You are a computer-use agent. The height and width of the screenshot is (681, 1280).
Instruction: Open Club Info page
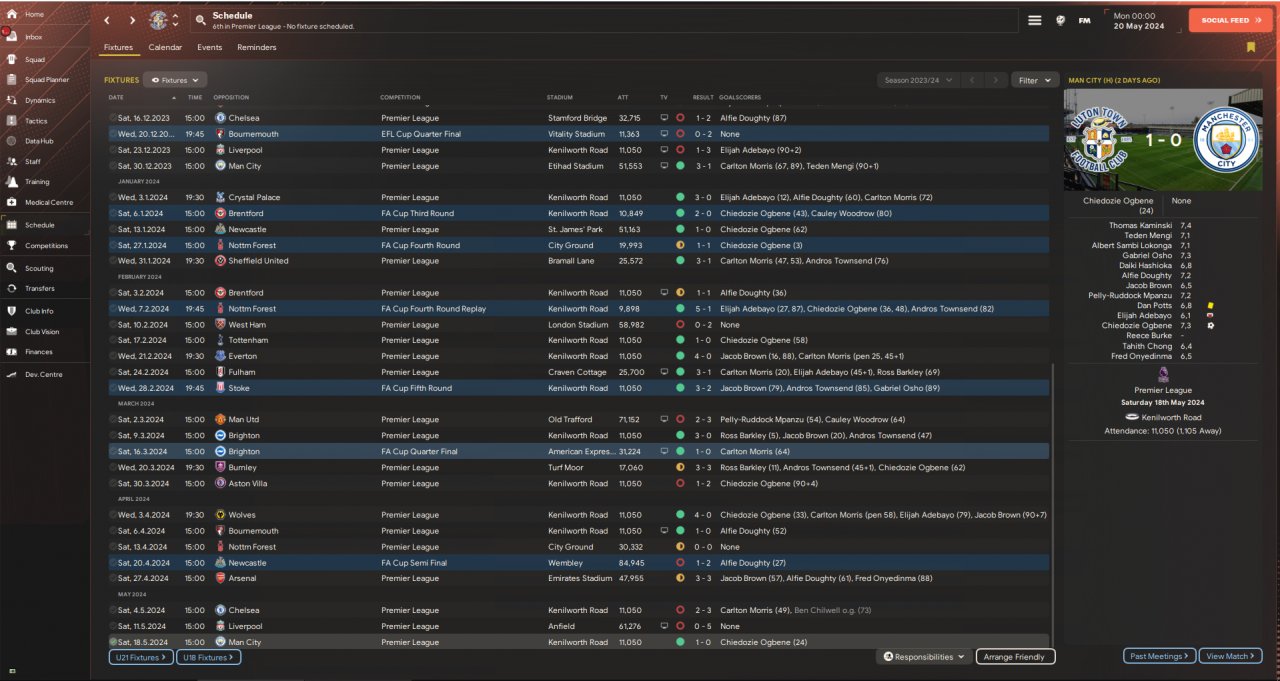(x=40, y=311)
